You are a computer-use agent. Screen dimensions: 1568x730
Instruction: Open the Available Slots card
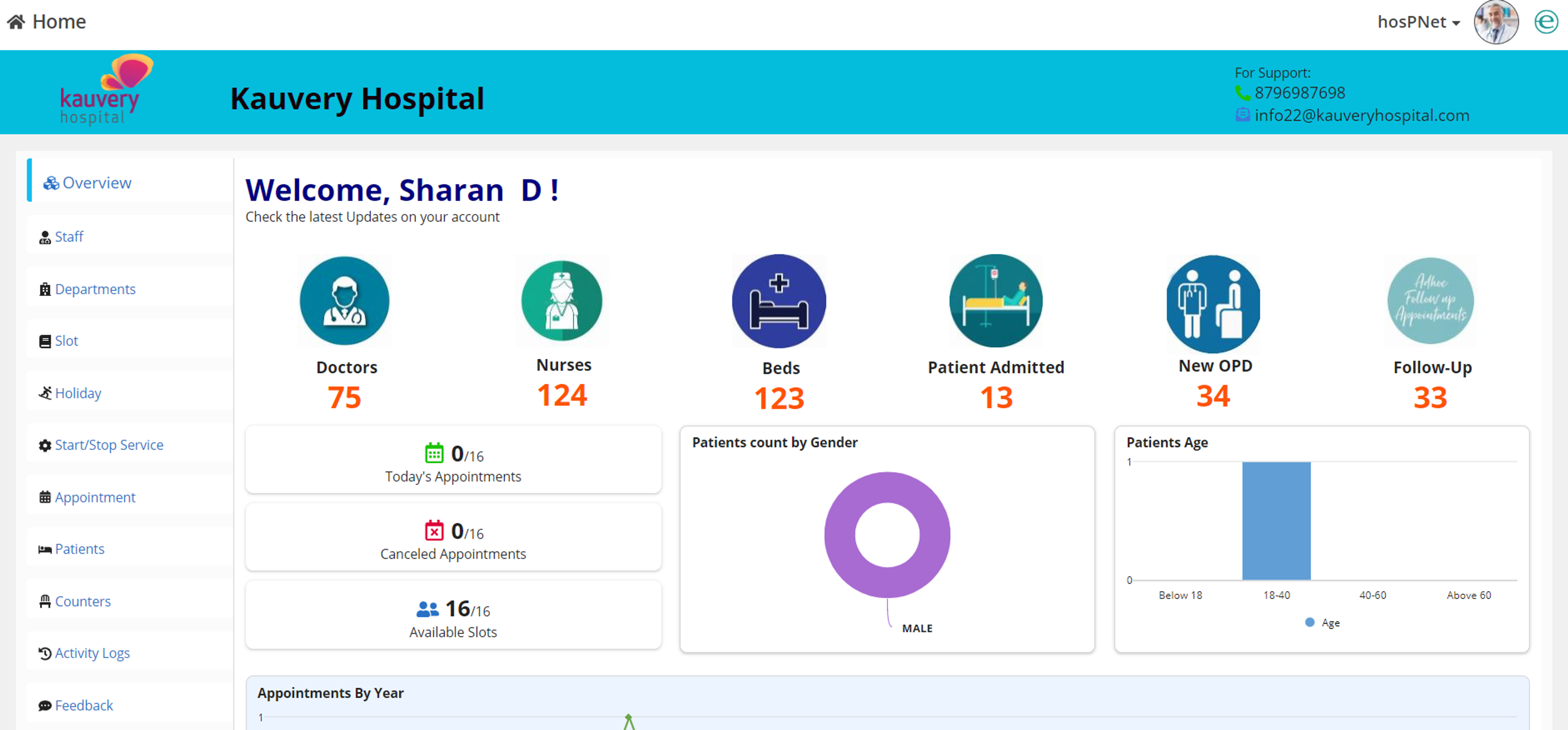pyautogui.click(x=454, y=615)
